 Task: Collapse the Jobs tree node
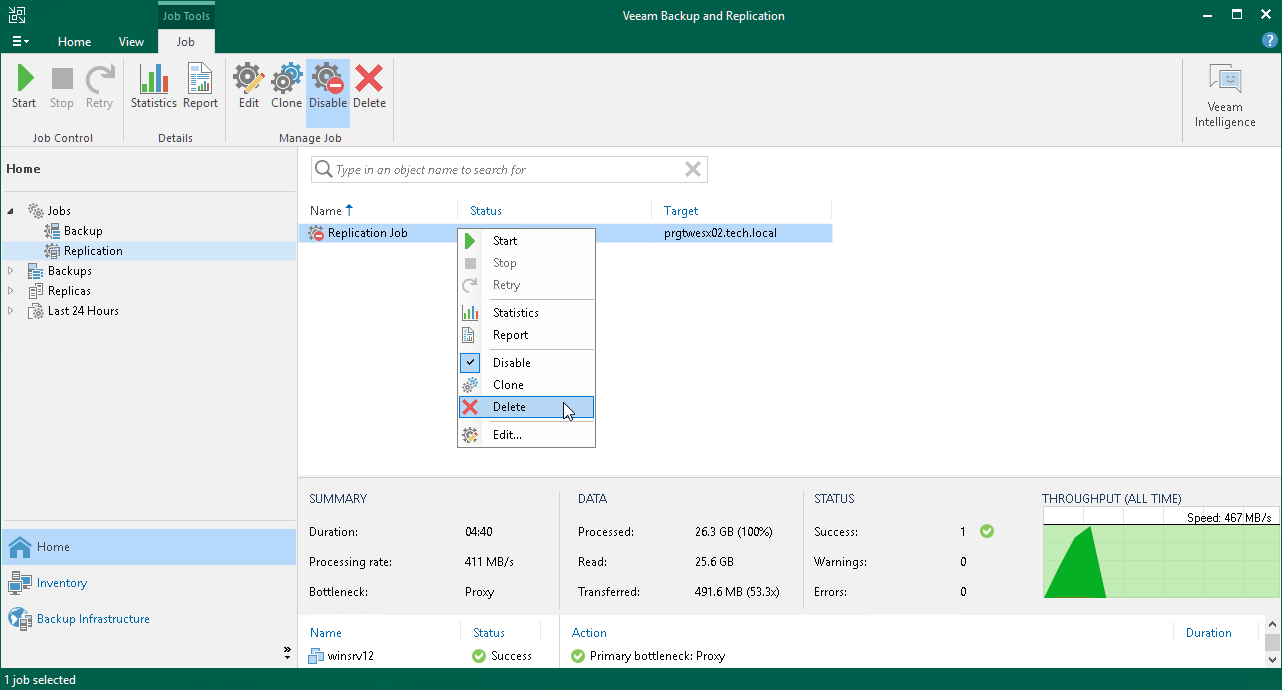[10, 210]
